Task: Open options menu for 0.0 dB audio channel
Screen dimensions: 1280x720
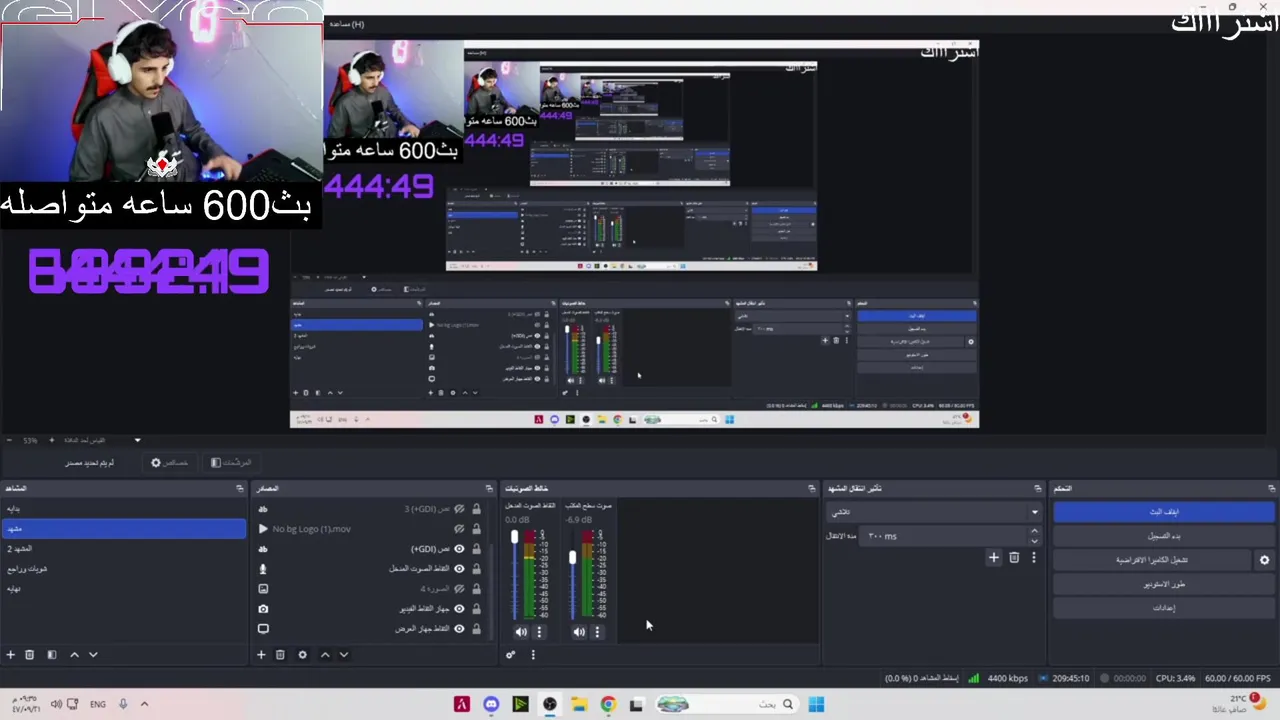Action: [539, 632]
